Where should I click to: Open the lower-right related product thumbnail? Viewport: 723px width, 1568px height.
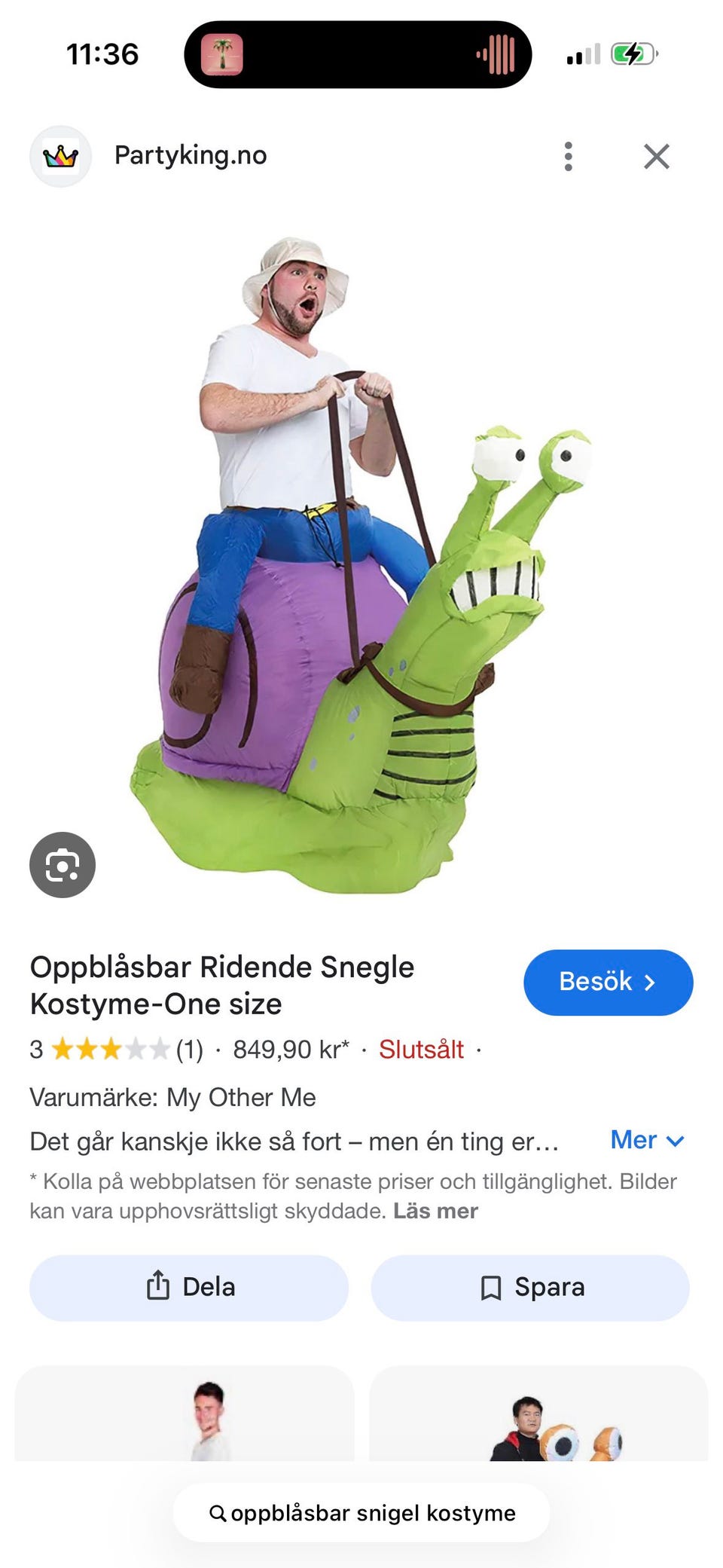pos(538,1413)
